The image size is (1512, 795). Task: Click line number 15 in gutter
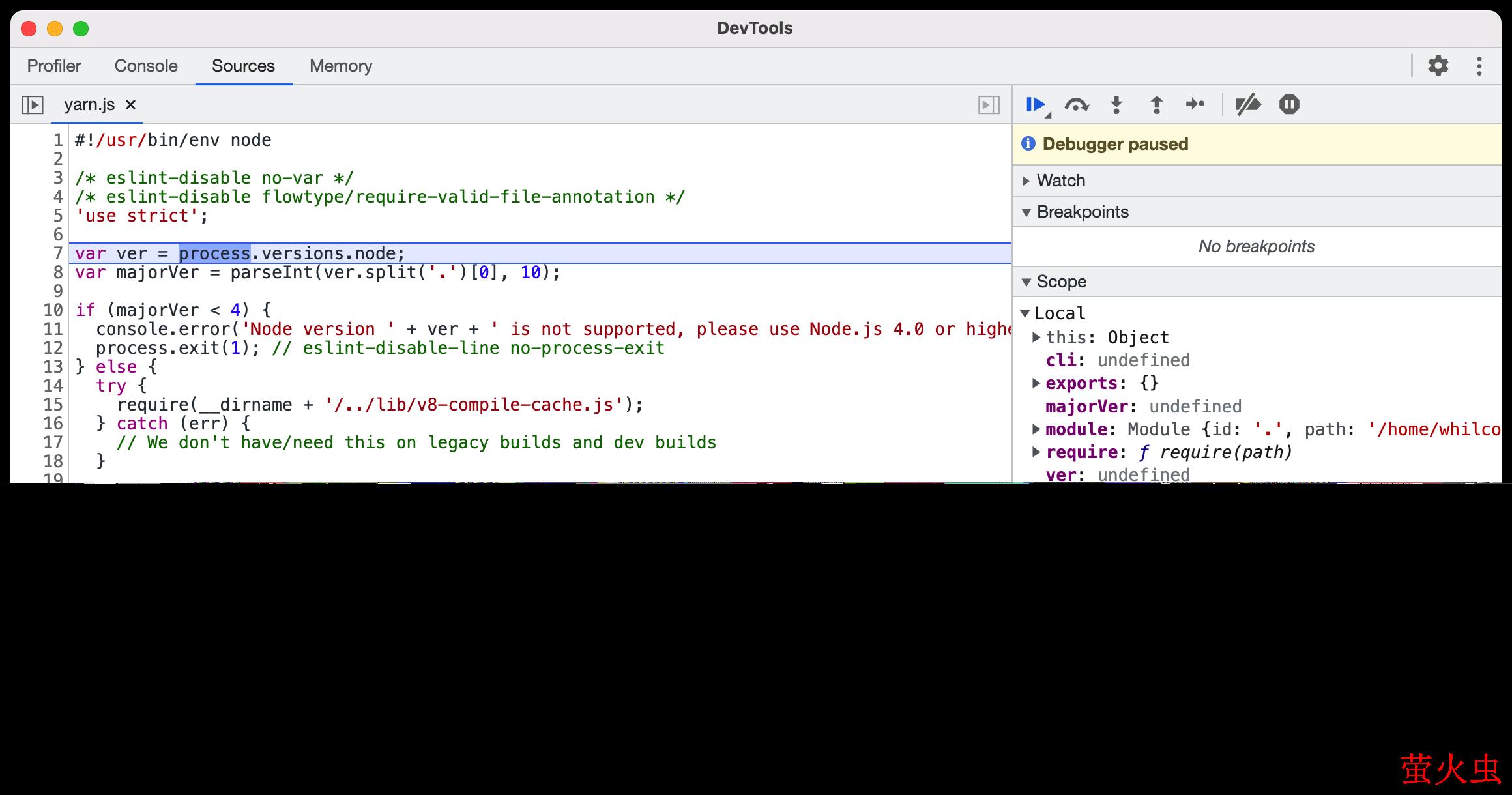pos(53,405)
